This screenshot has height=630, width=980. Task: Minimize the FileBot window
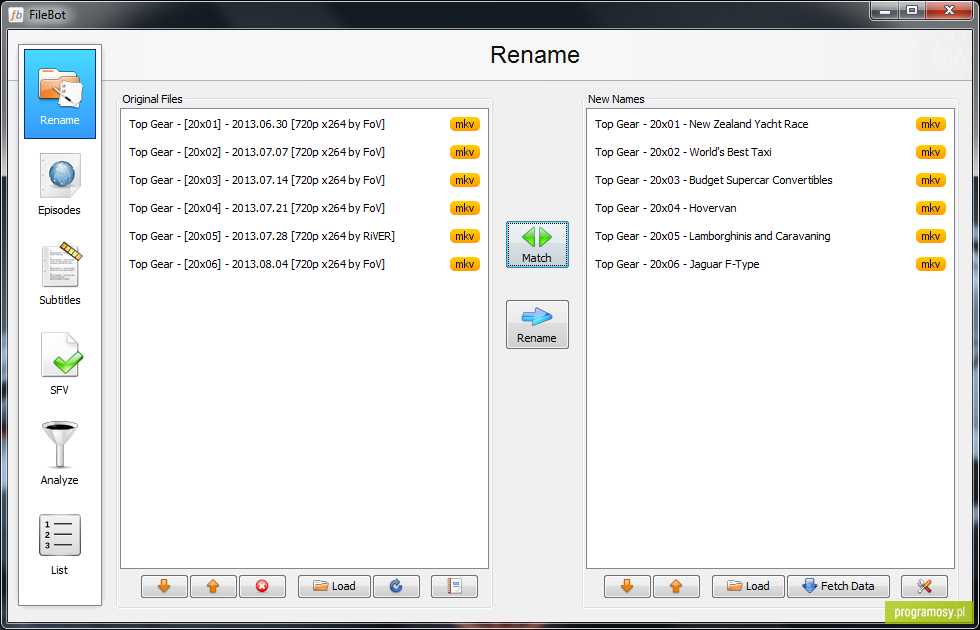(885, 11)
